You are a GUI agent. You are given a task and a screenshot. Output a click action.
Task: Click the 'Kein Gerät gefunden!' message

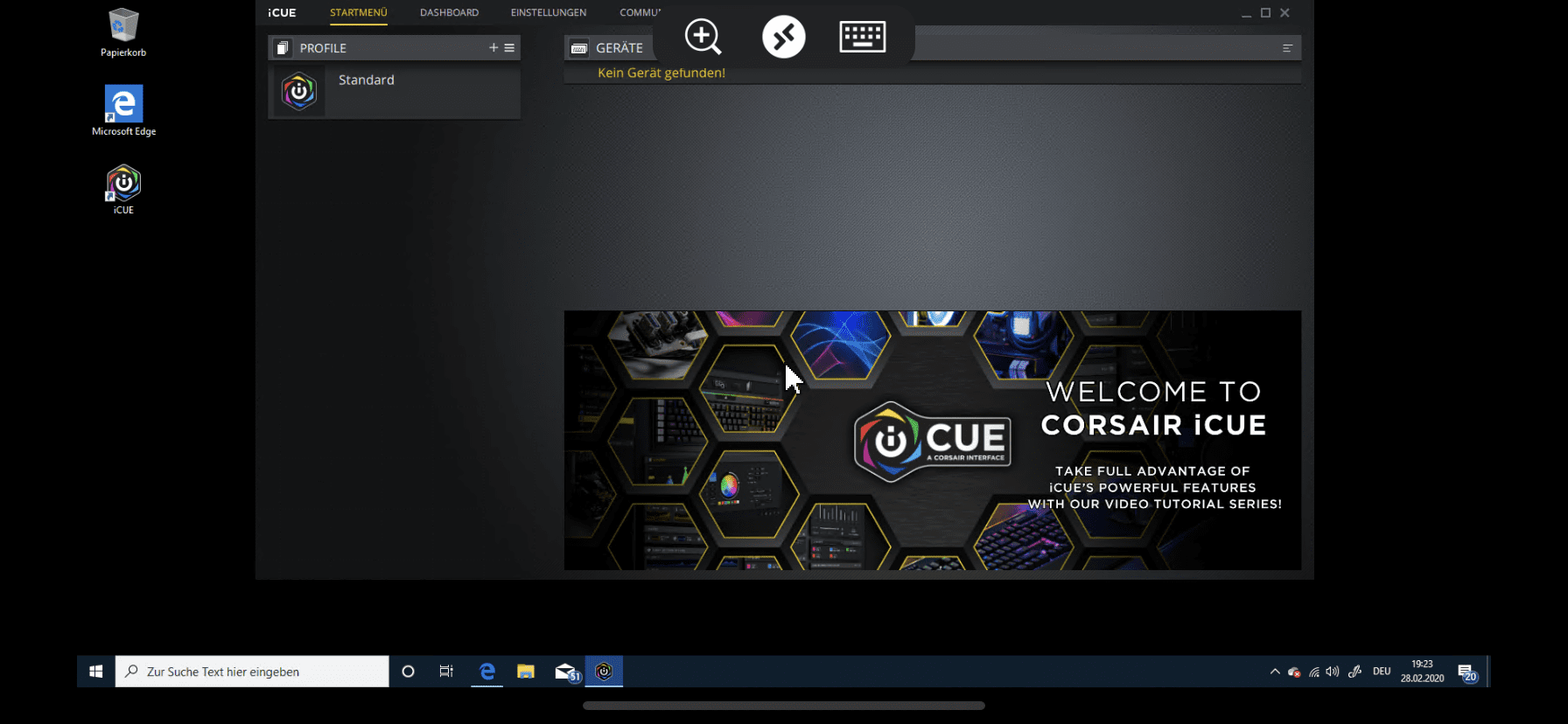point(661,73)
